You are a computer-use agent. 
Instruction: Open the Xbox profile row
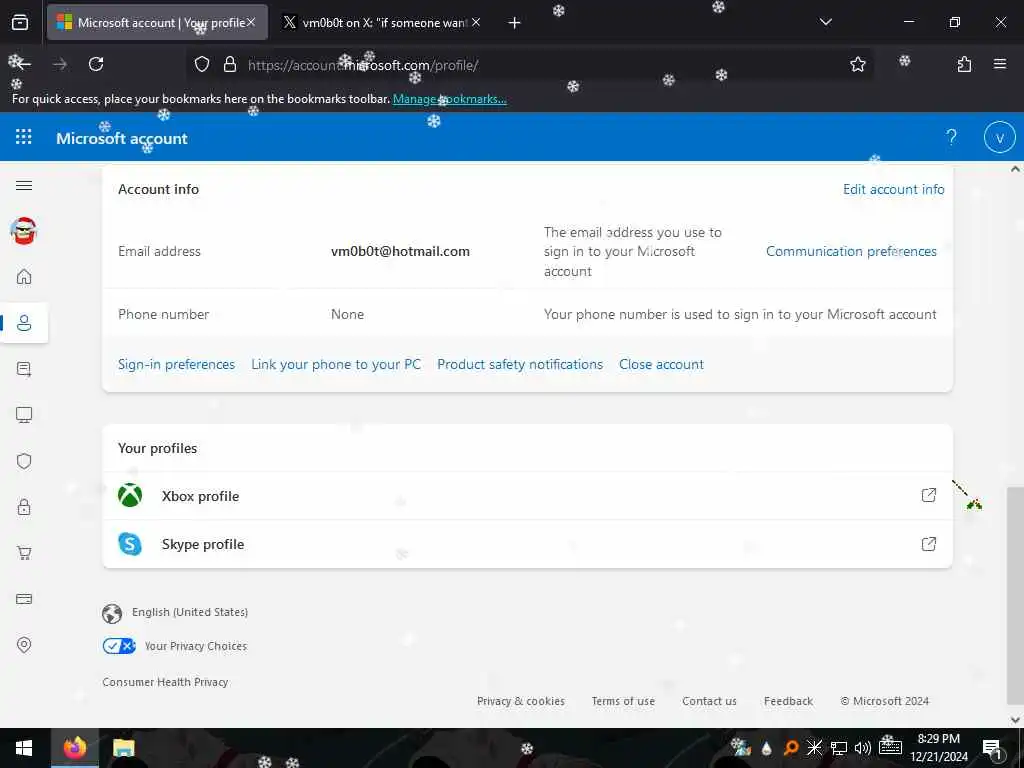coord(527,496)
